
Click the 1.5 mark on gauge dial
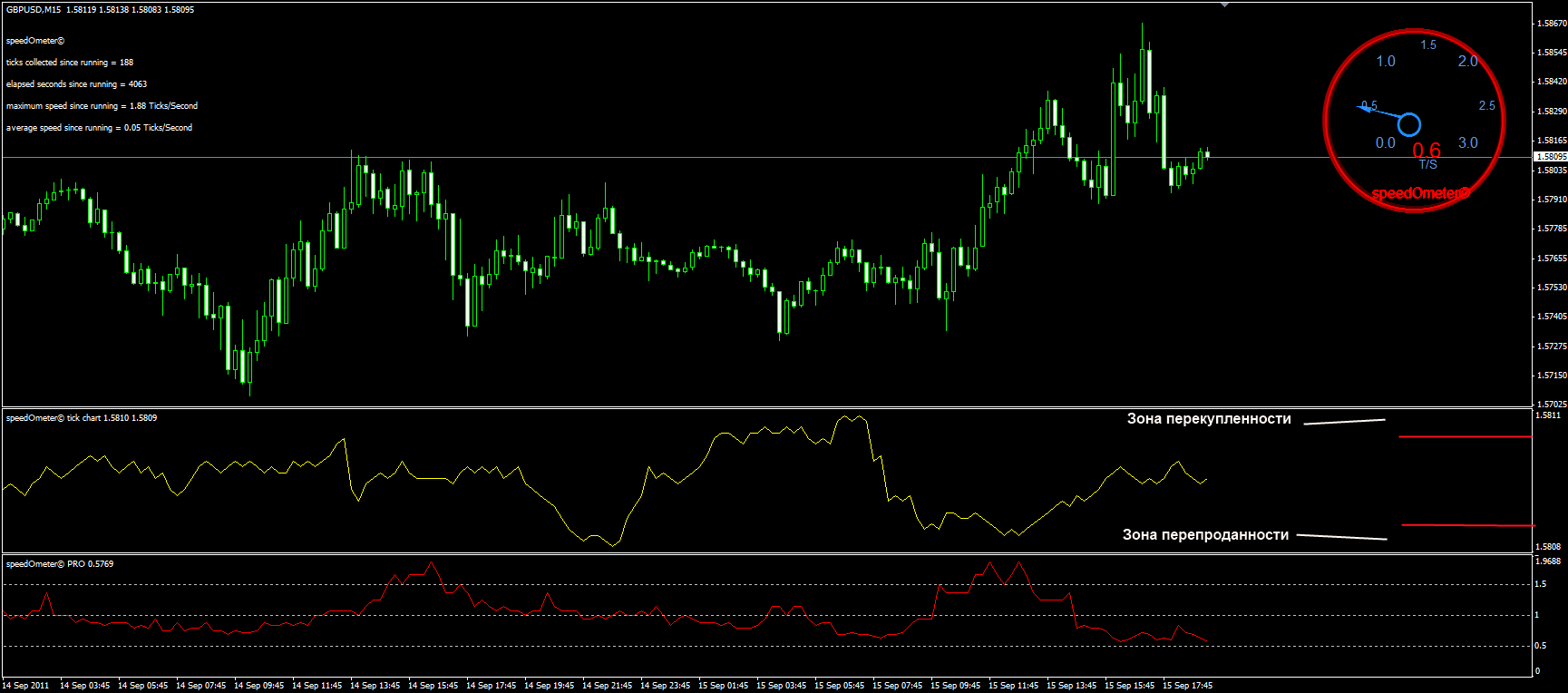tap(1428, 44)
